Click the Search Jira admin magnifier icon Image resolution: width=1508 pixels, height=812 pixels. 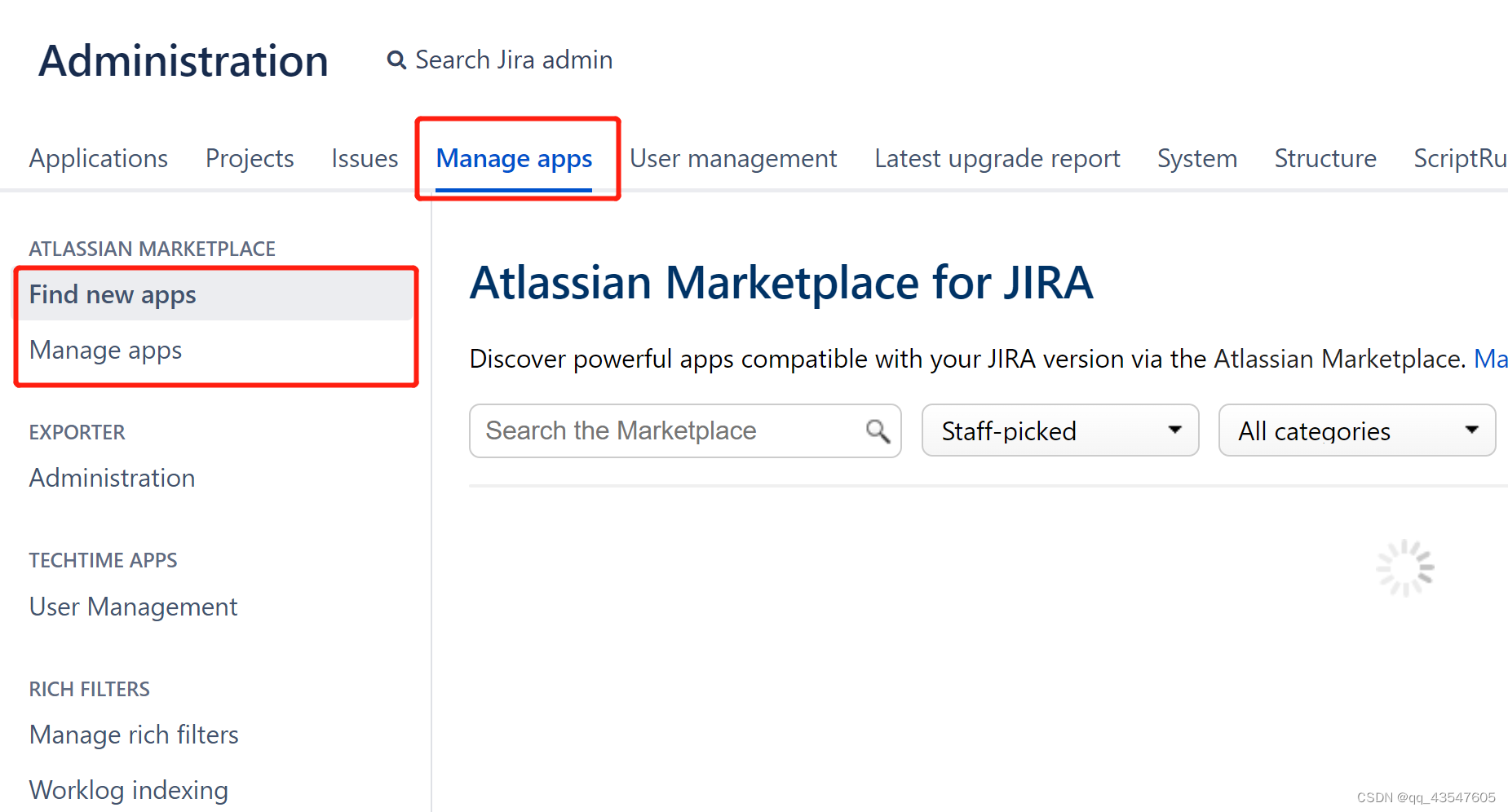pyautogui.click(x=396, y=60)
